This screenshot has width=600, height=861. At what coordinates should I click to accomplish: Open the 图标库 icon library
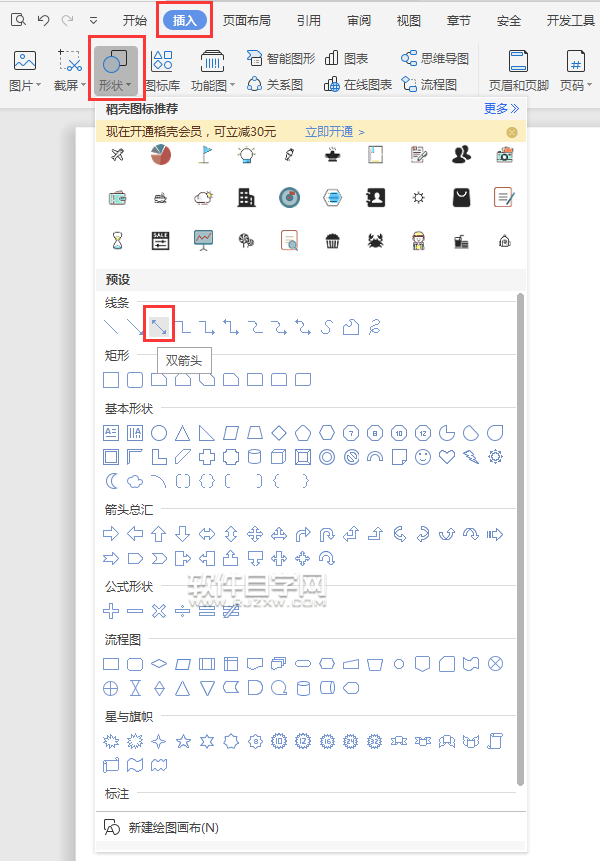(x=162, y=70)
